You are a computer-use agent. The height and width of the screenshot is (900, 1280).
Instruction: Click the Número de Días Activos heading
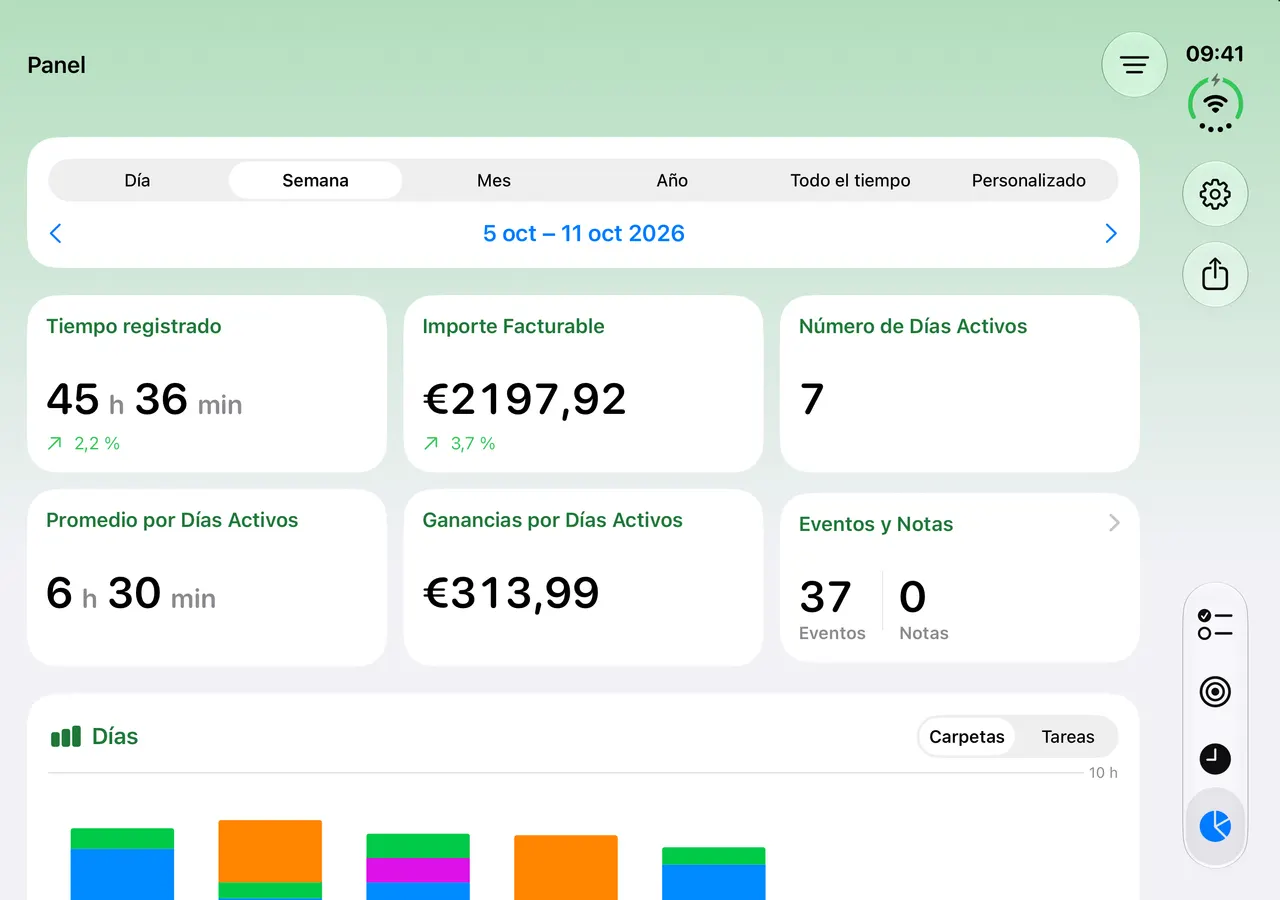pyautogui.click(x=913, y=326)
